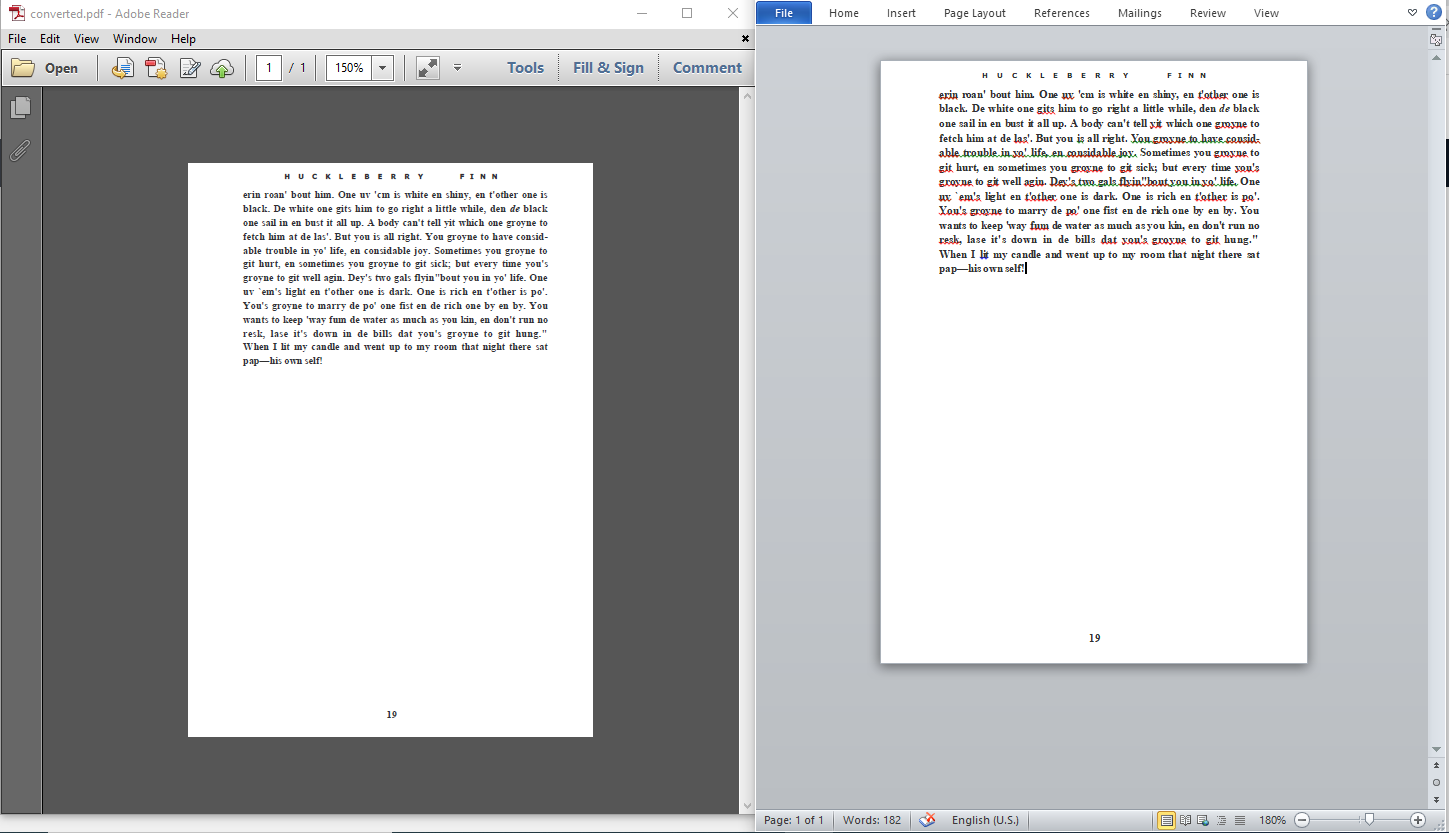The width and height of the screenshot is (1449, 833).
Task: Expand the Word ribbon
Action: coord(1412,13)
